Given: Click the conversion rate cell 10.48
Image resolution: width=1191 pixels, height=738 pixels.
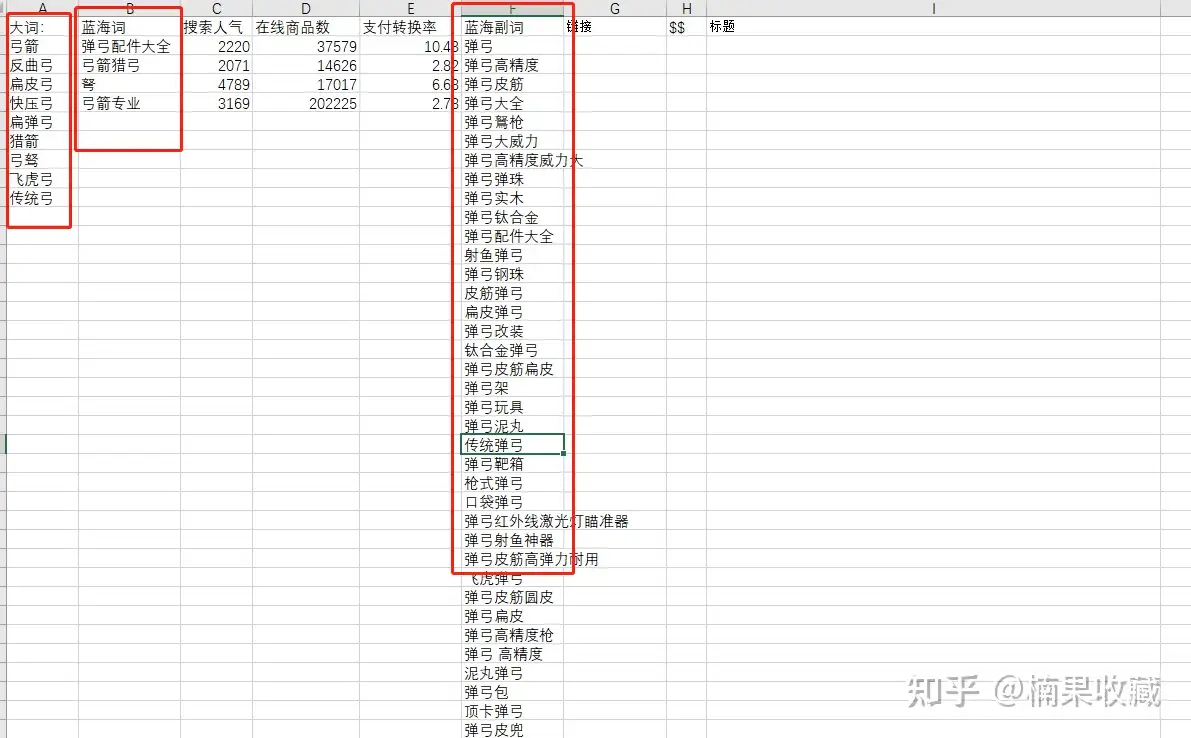Looking at the screenshot, I should [410, 46].
